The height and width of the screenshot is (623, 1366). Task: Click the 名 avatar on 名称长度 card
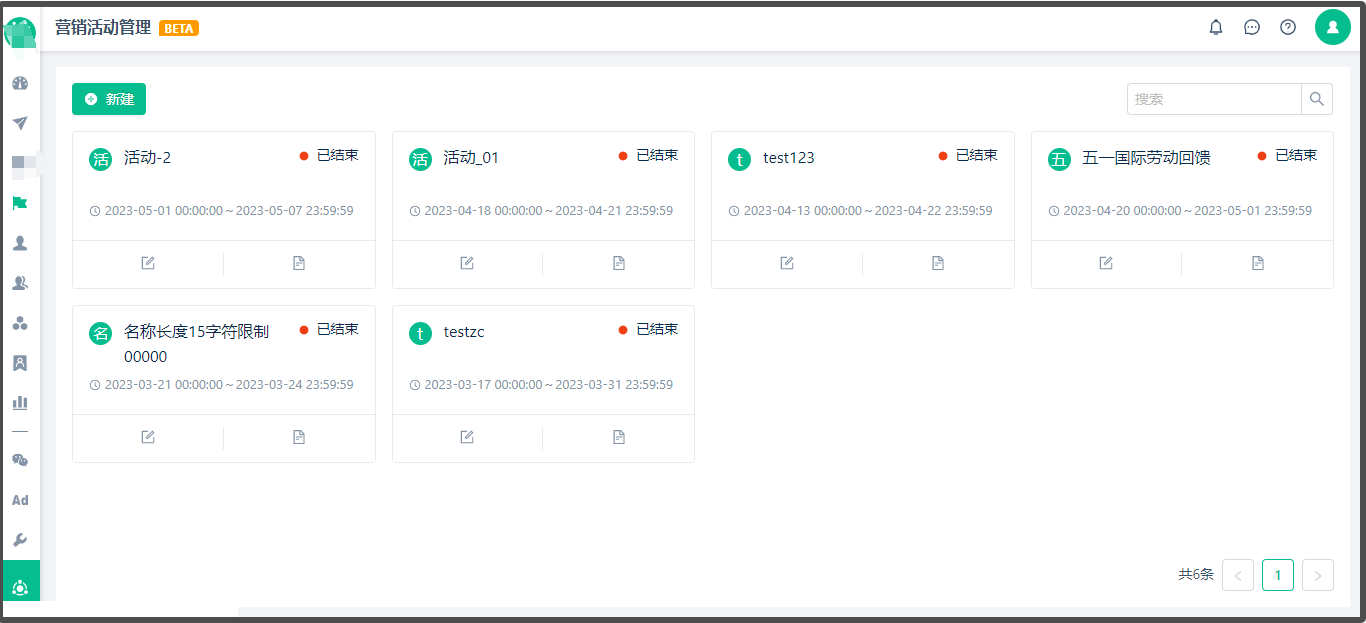coord(100,333)
